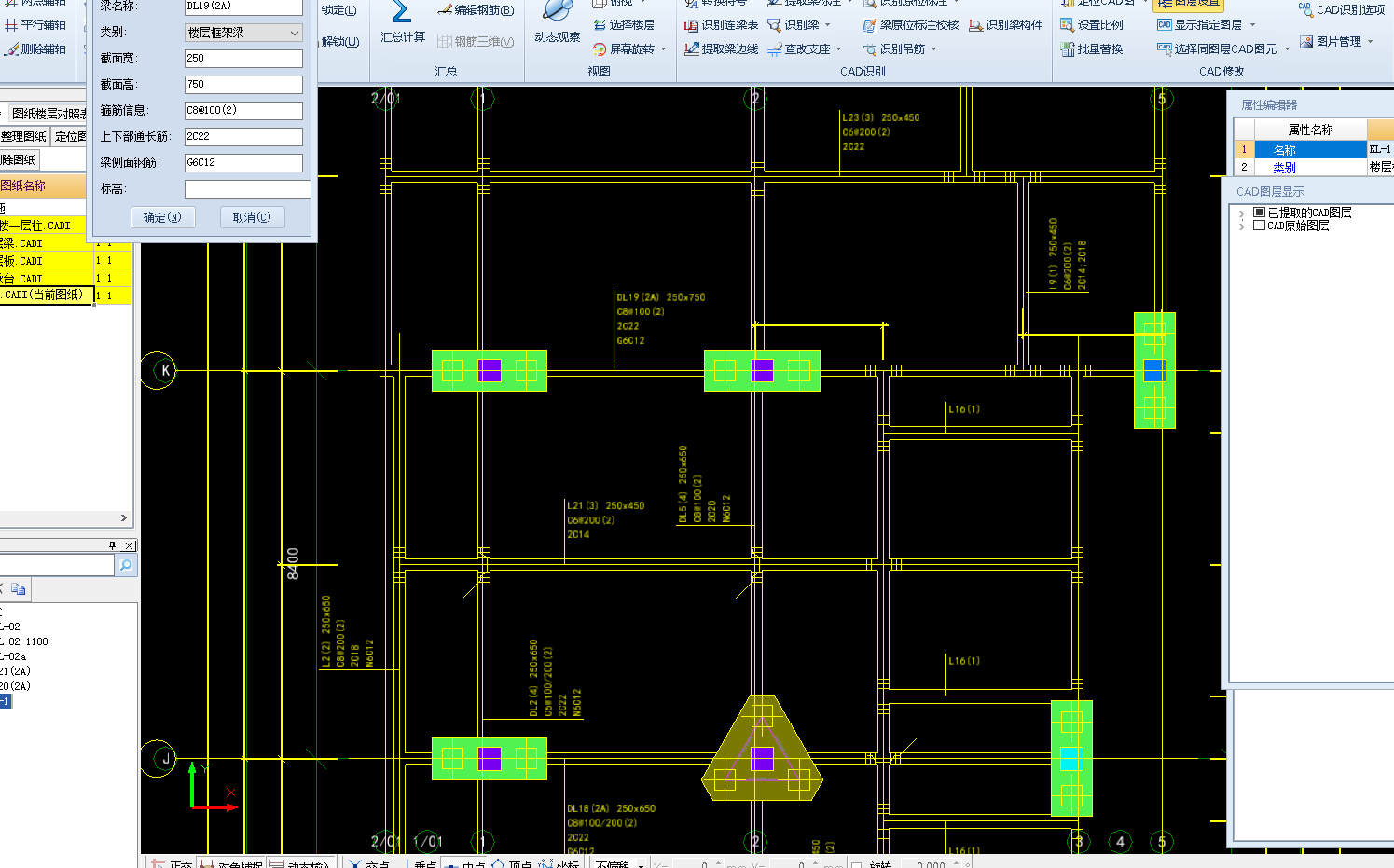Click 识别吊筋 tool
The height and width of the screenshot is (868, 1394).
894,49
